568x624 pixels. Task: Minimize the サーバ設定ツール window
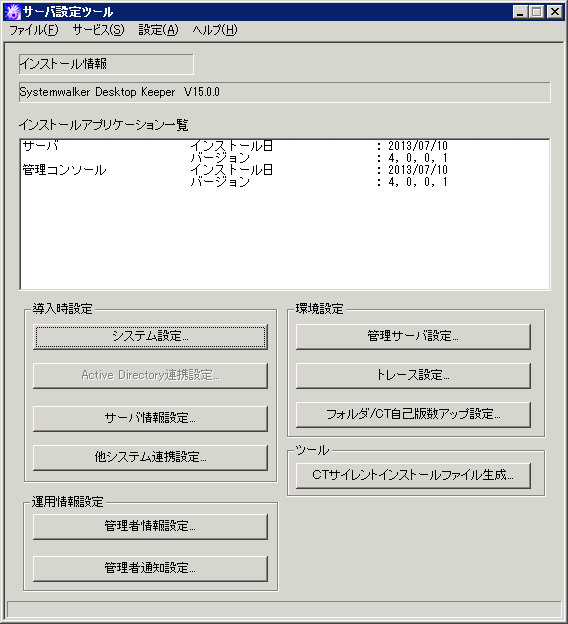coord(520,12)
